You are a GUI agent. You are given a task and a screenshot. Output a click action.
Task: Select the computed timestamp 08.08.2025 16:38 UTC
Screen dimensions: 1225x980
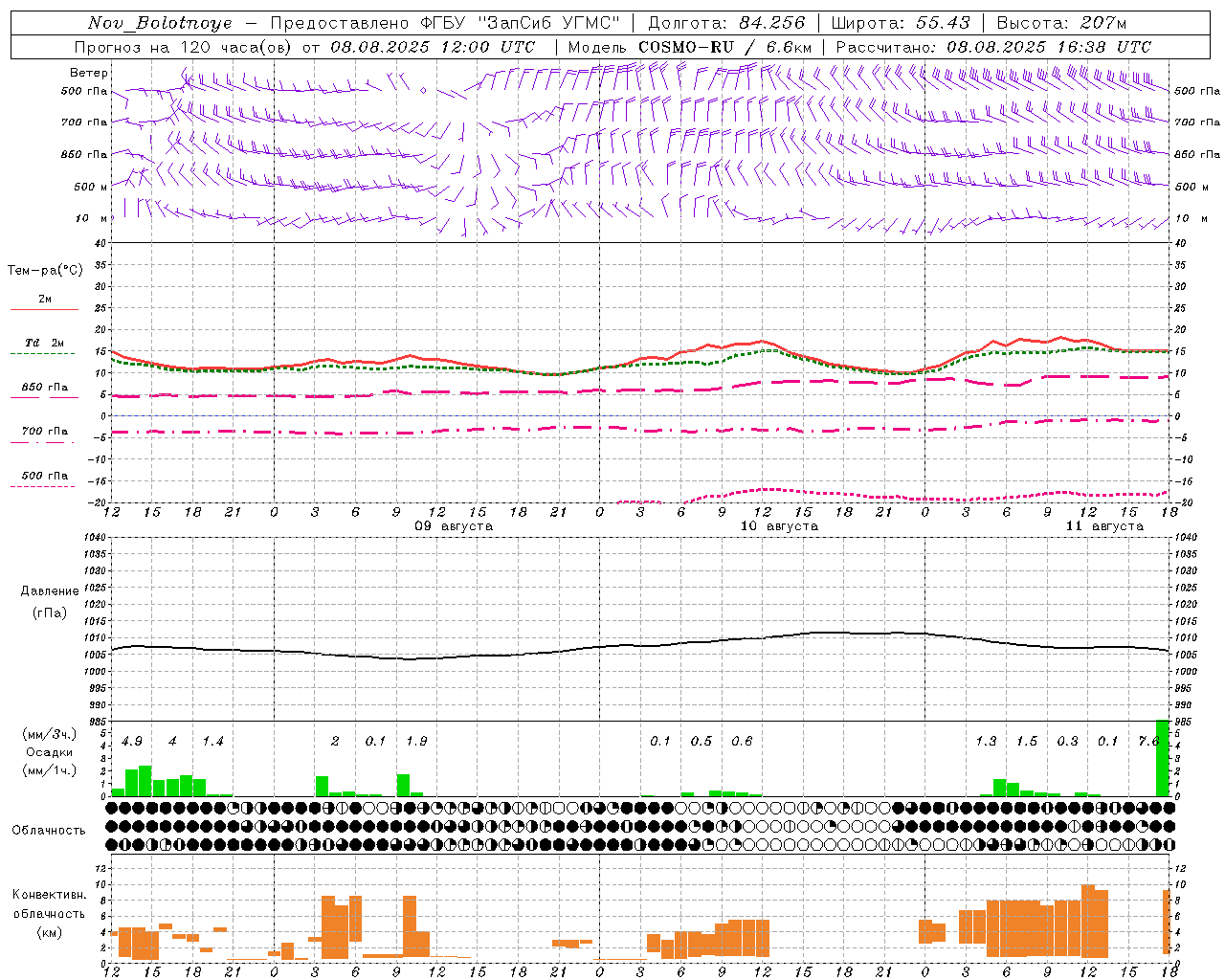[1049, 47]
